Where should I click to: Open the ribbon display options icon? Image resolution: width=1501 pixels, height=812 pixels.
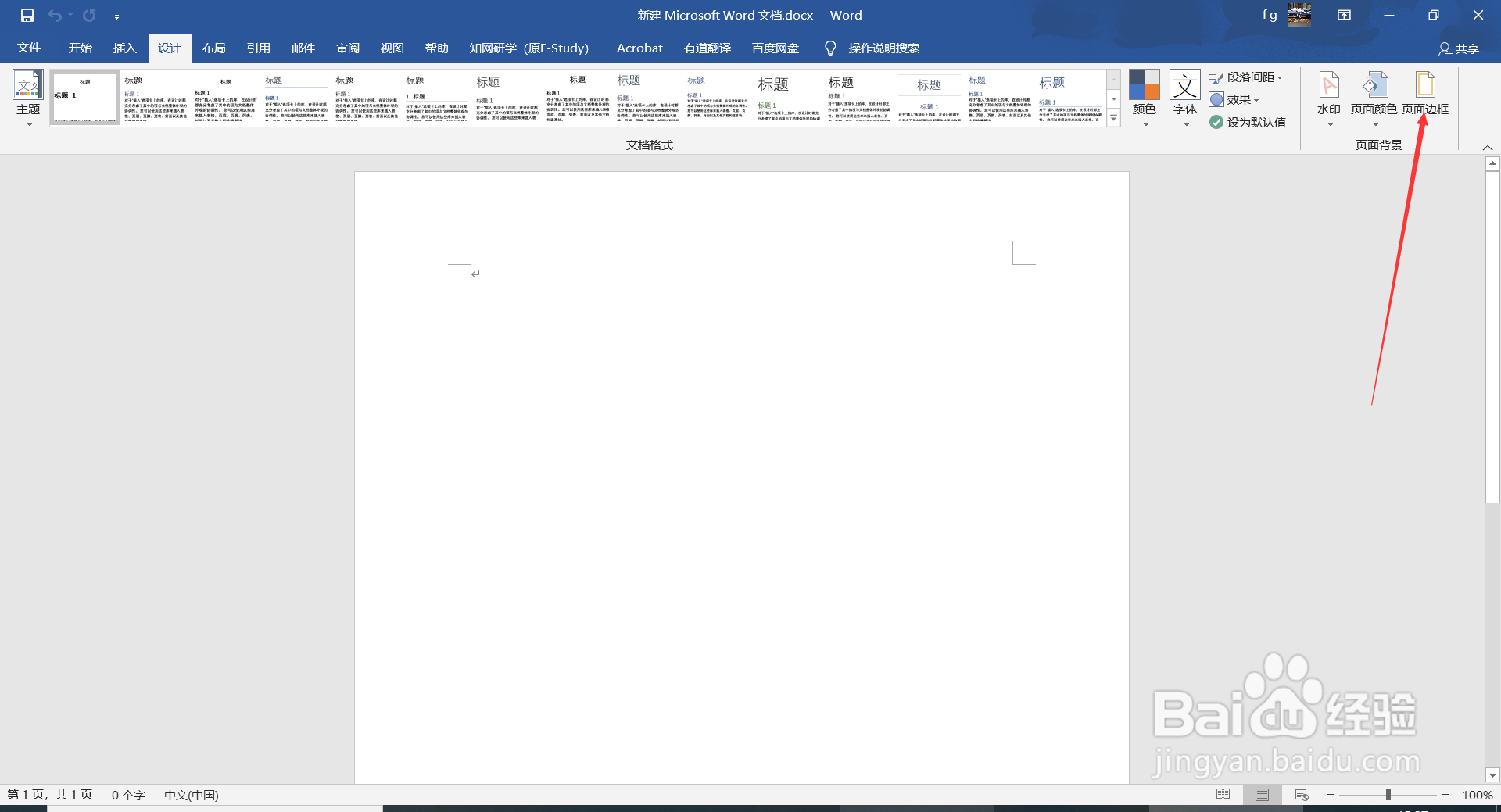coord(1344,16)
